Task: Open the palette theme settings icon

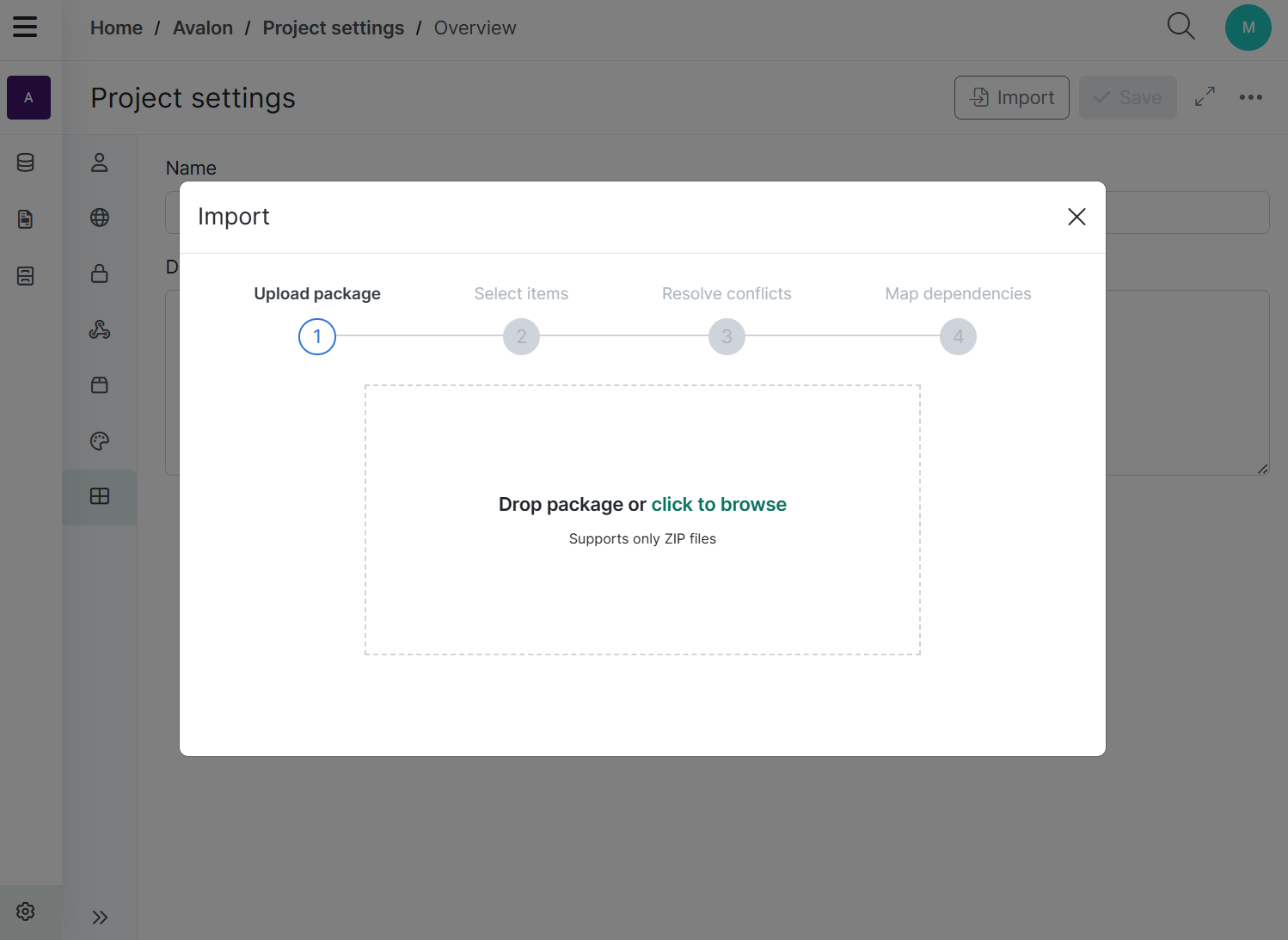Action: (100, 441)
